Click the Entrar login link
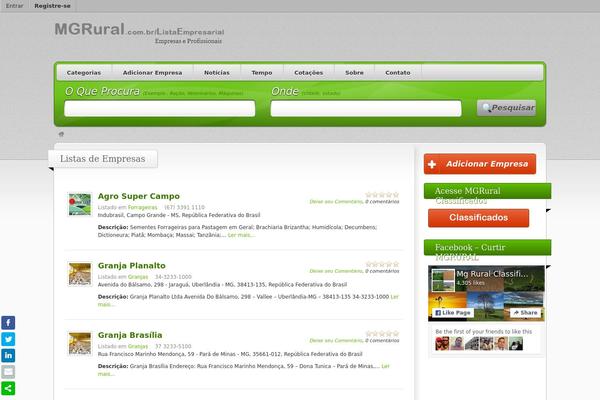 (15, 6)
